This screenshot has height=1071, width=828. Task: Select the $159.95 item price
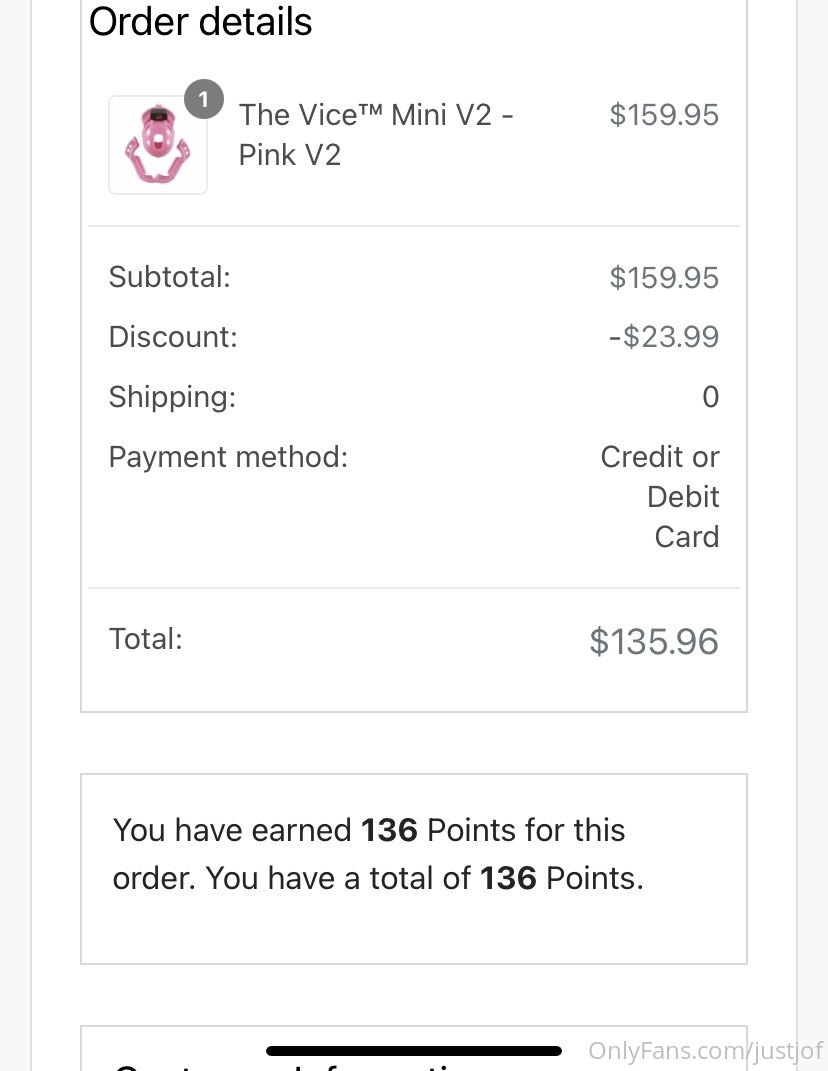[664, 115]
